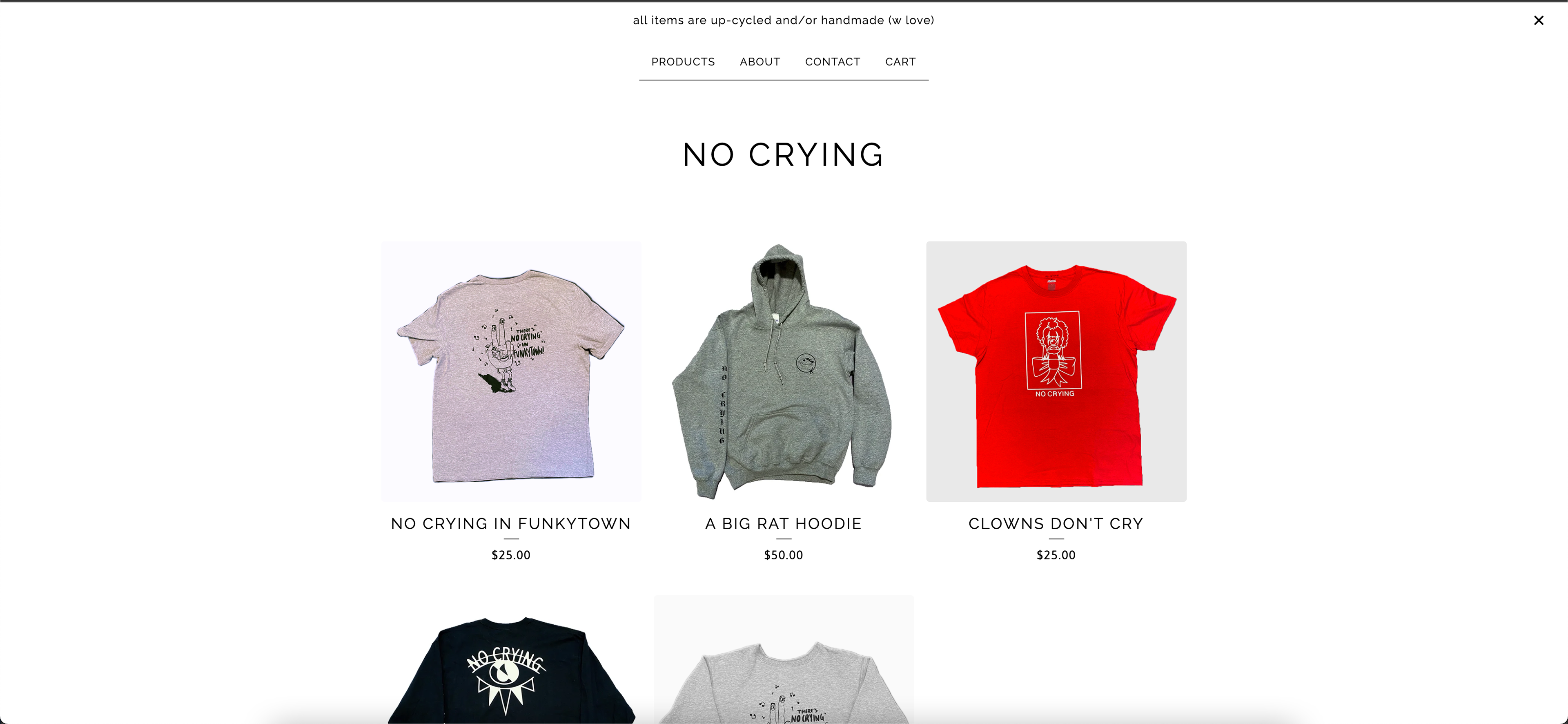
Task: Open the red clown t-shirt image
Action: point(1056,371)
